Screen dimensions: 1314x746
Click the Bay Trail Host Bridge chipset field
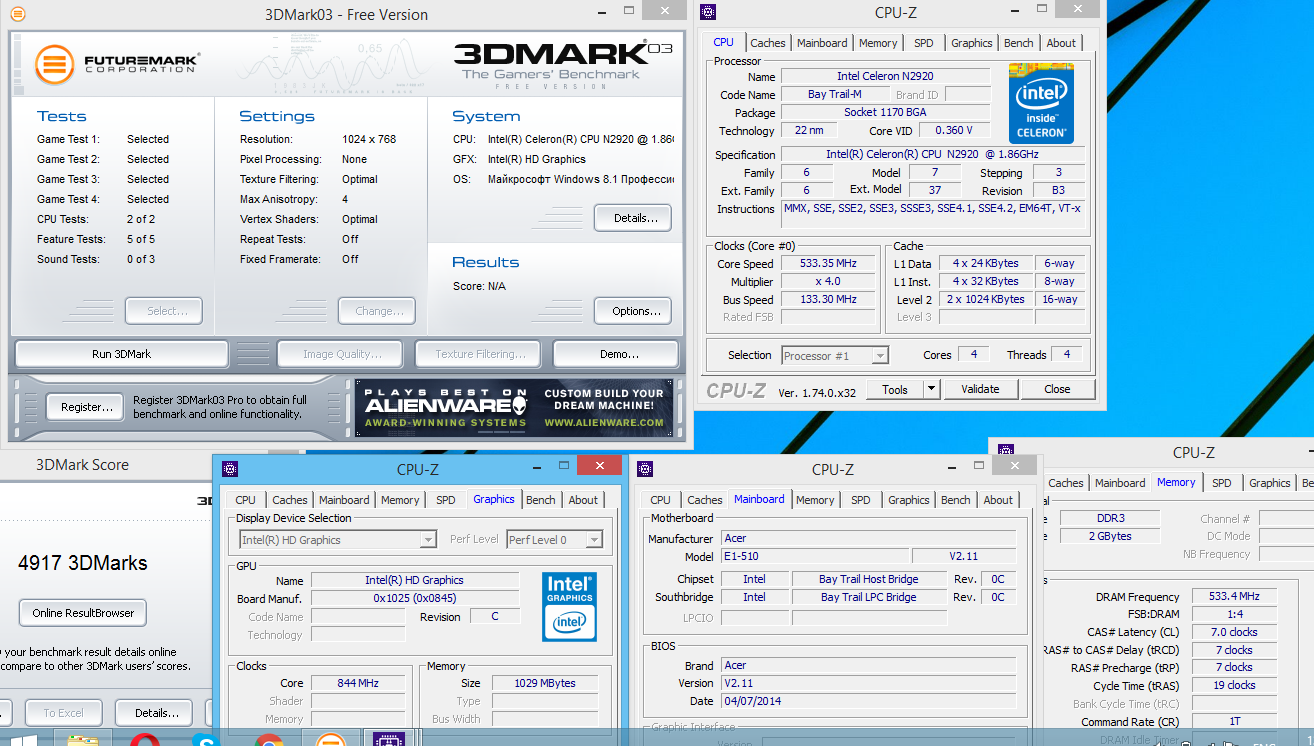tap(868, 579)
